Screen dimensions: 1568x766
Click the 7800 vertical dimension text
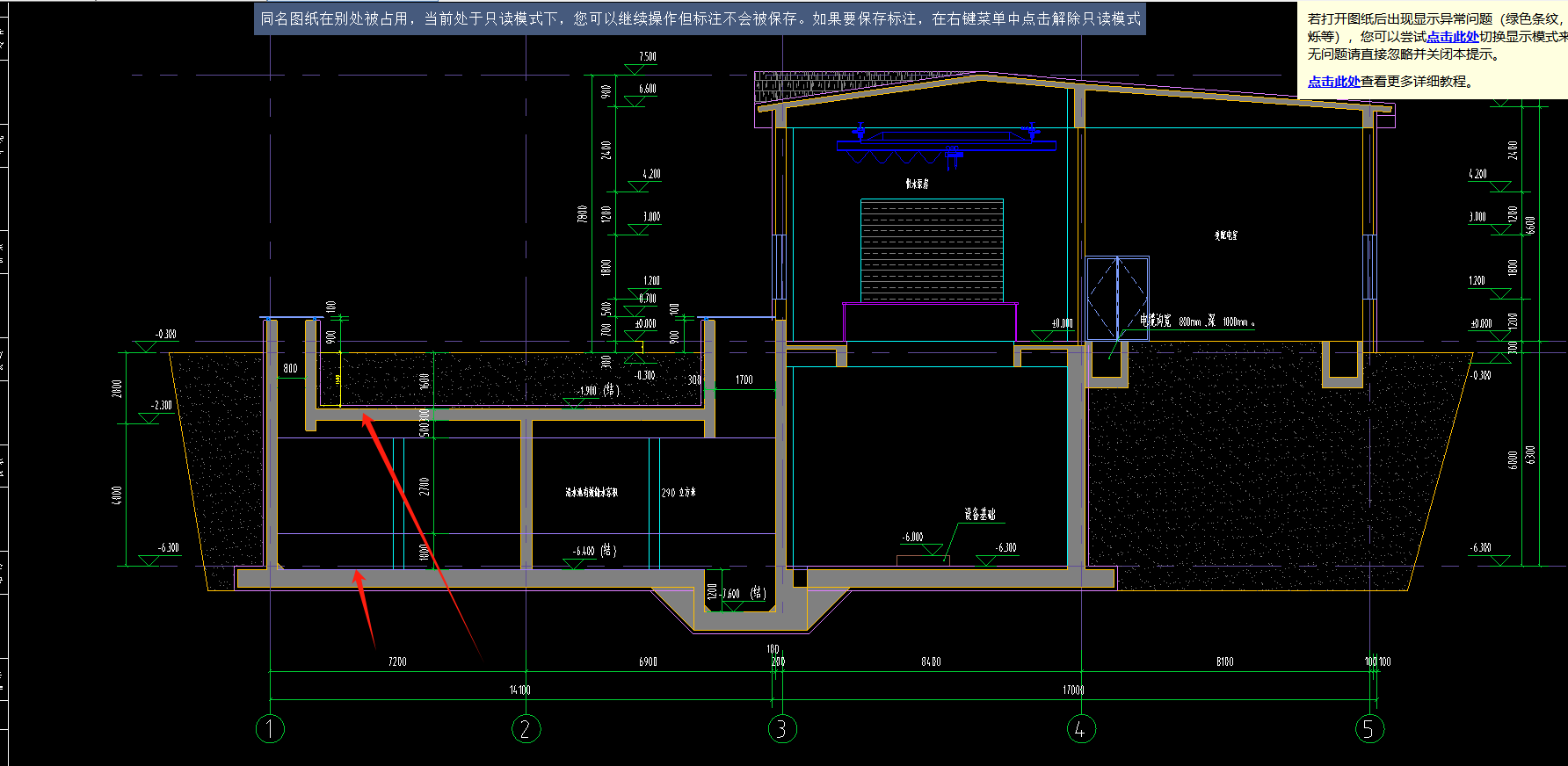point(582,213)
